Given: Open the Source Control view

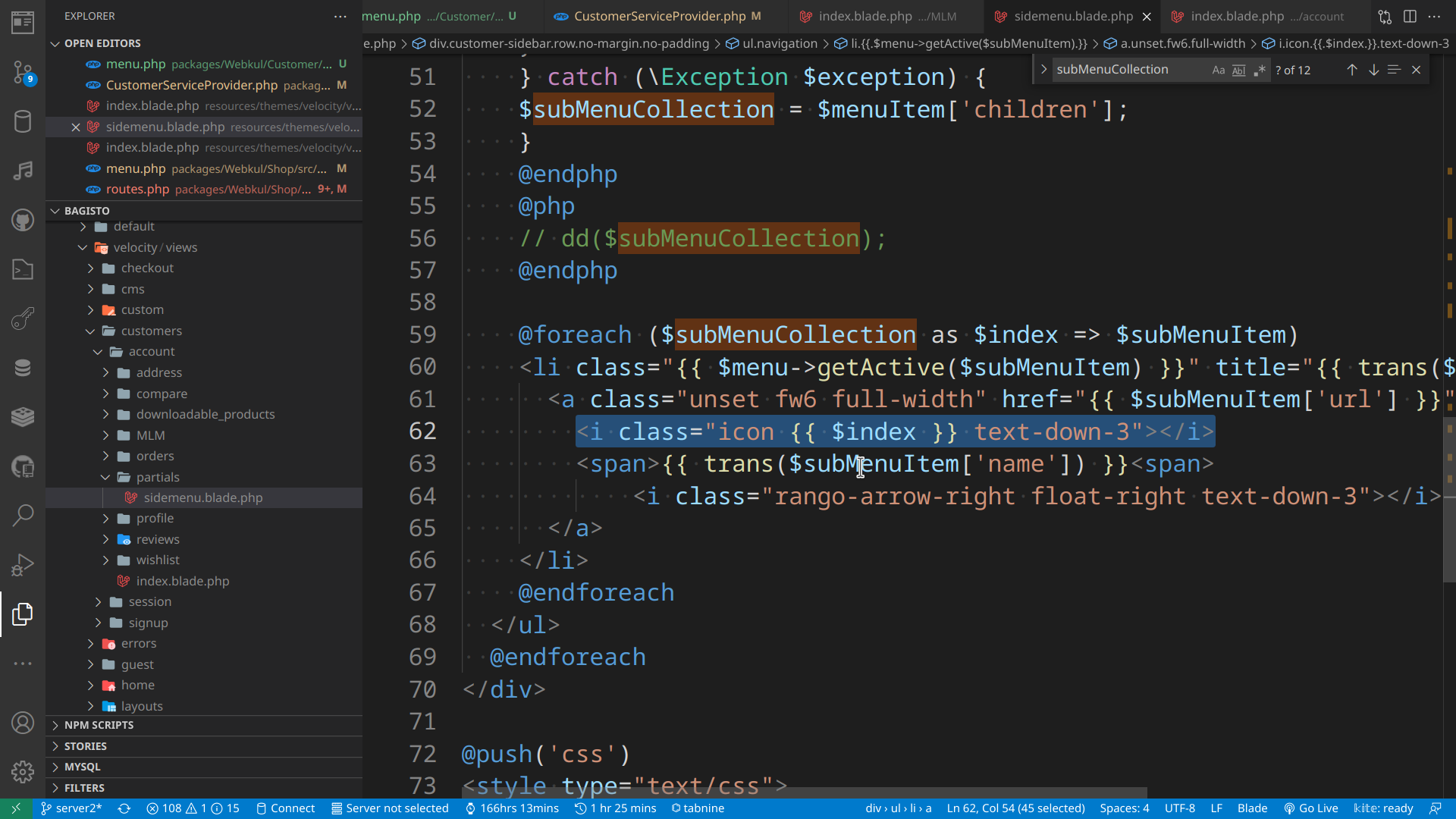Looking at the screenshot, I should [23, 72].
